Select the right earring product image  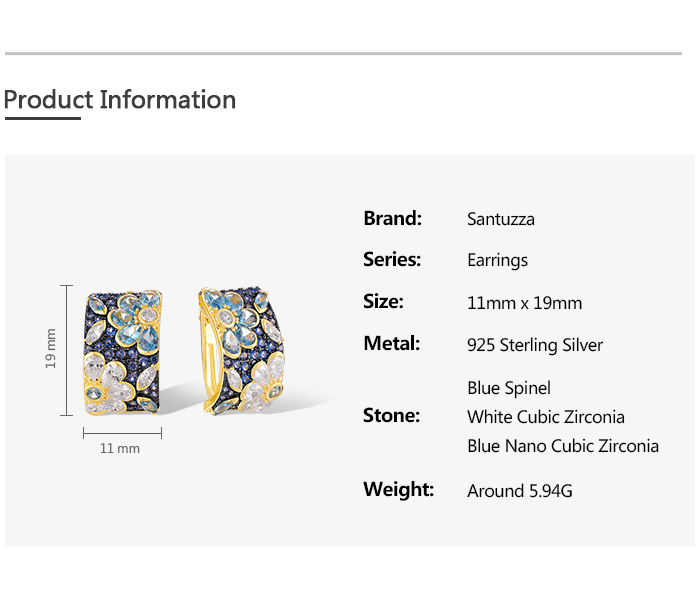(238, 353)
